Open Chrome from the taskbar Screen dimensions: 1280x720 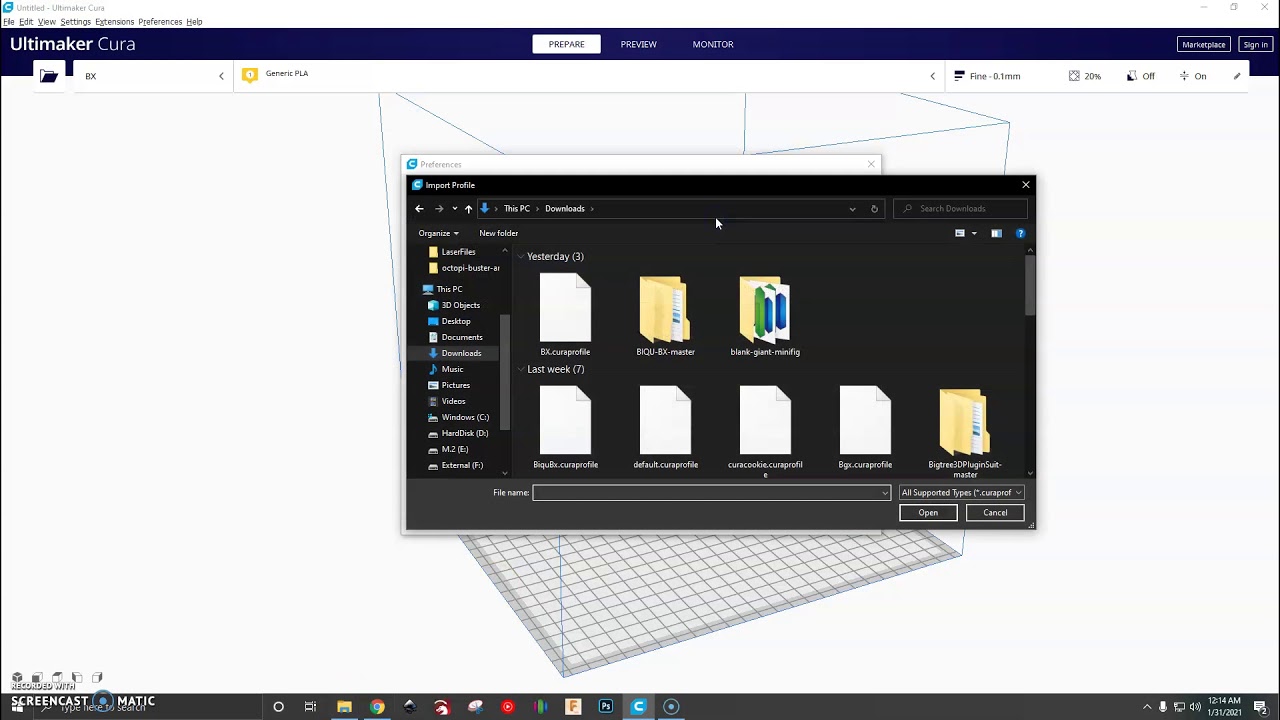[376, 707]
